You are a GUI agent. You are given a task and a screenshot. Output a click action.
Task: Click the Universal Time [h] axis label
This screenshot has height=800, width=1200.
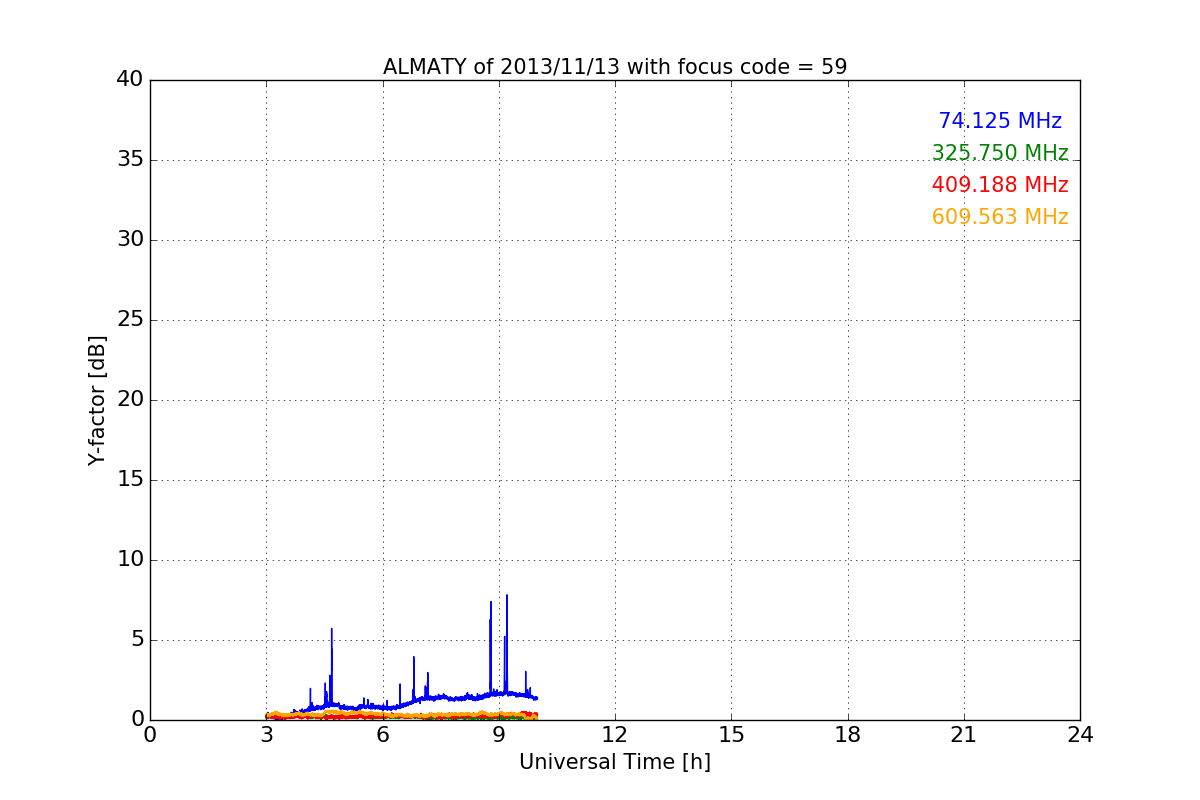tap(615, 762)
